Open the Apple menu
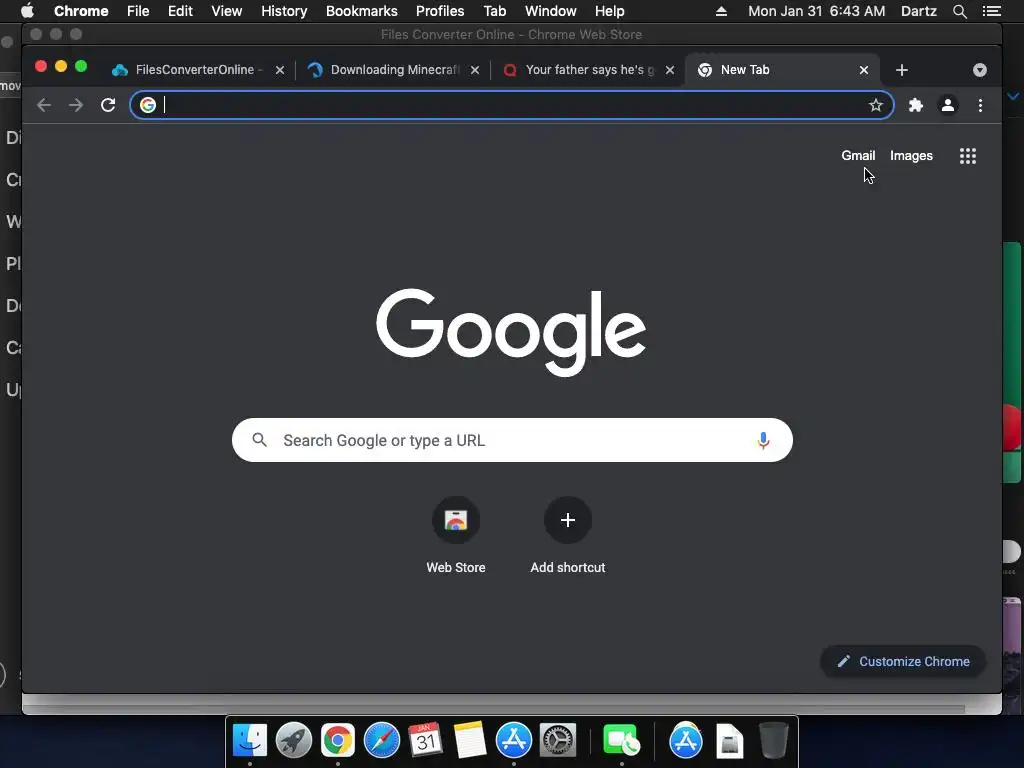 (27, 11)
